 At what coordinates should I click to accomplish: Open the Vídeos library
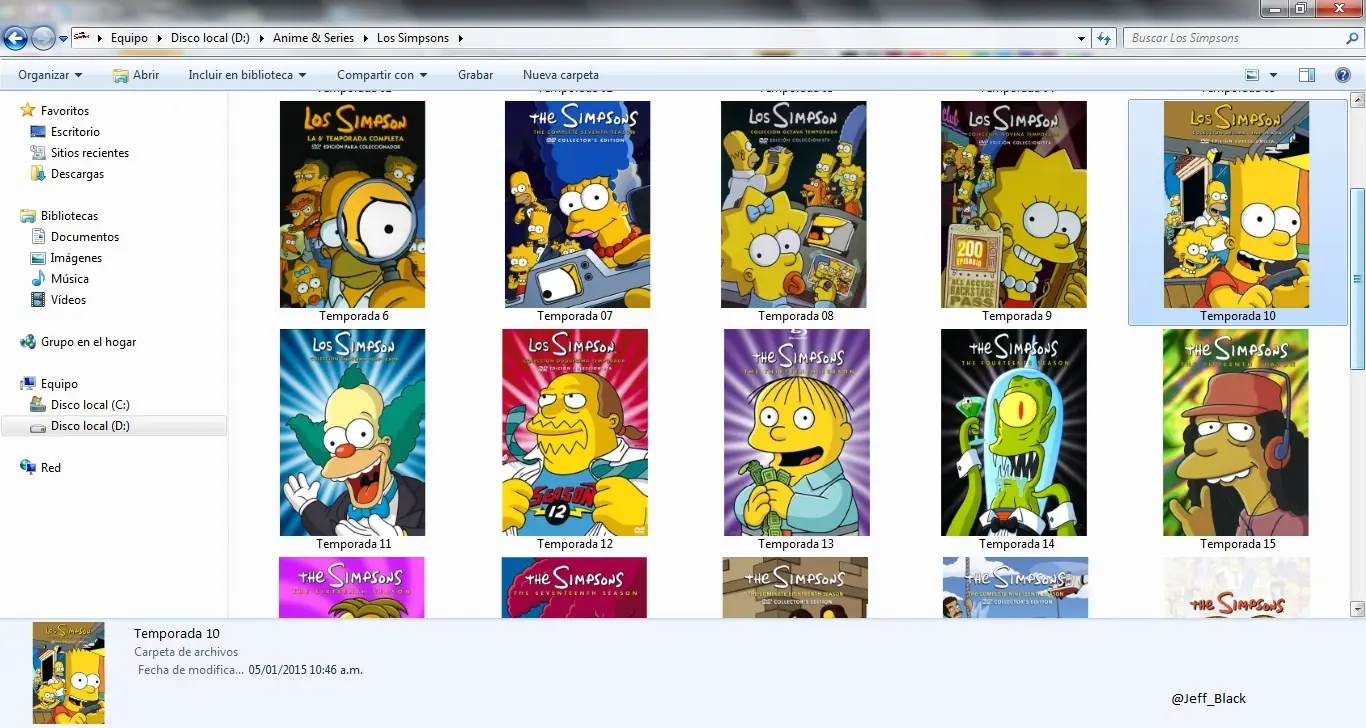click(69, 300)
